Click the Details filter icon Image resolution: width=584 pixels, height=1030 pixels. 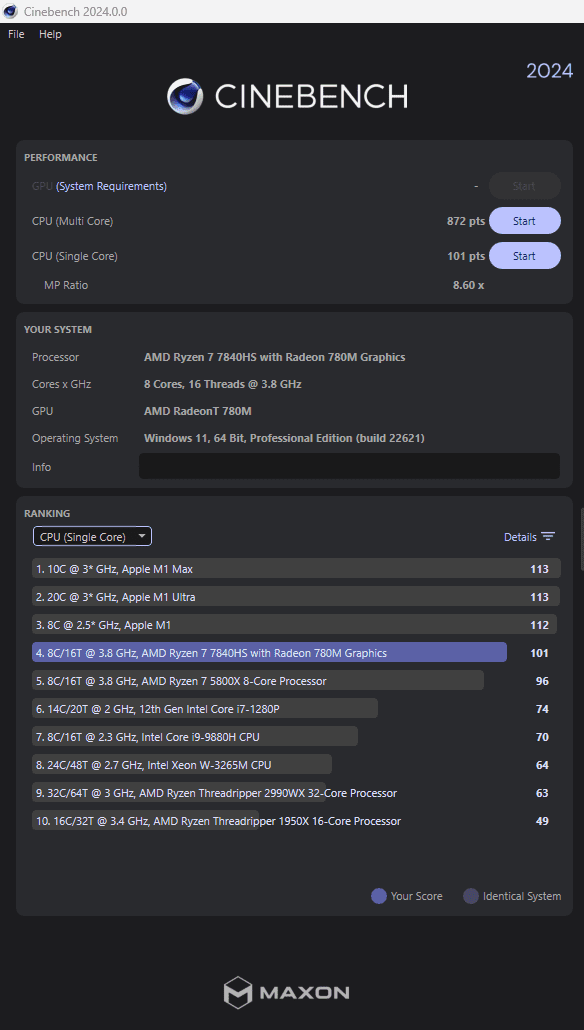(x=548, y=537)
